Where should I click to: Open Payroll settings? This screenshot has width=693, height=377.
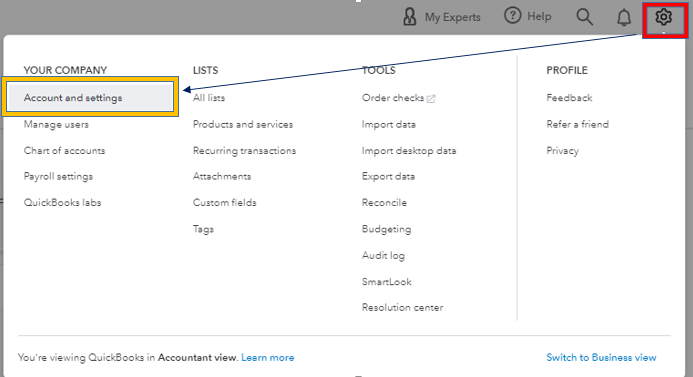click(x=58, y=176)
